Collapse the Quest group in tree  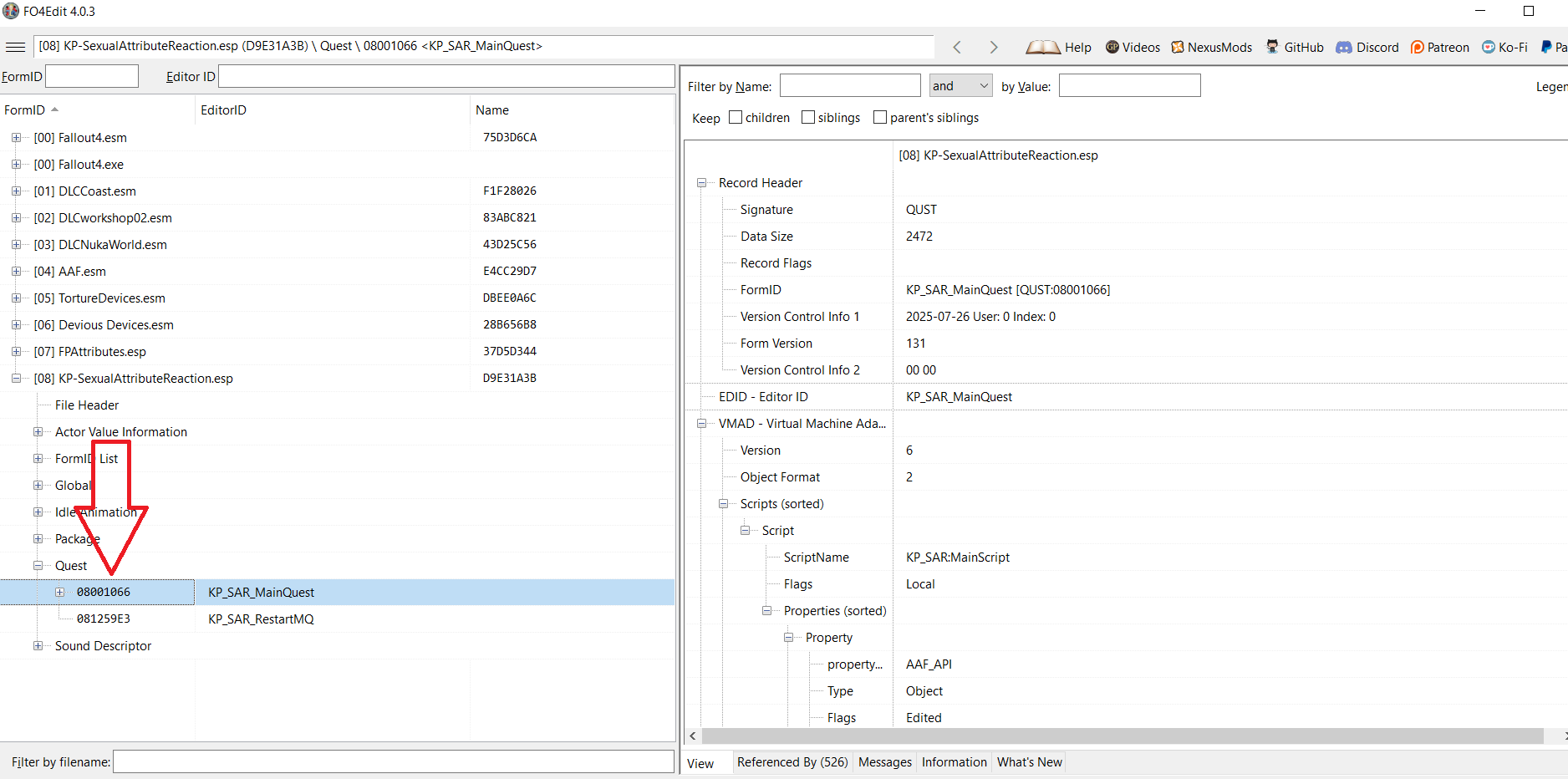pos(38,566)
